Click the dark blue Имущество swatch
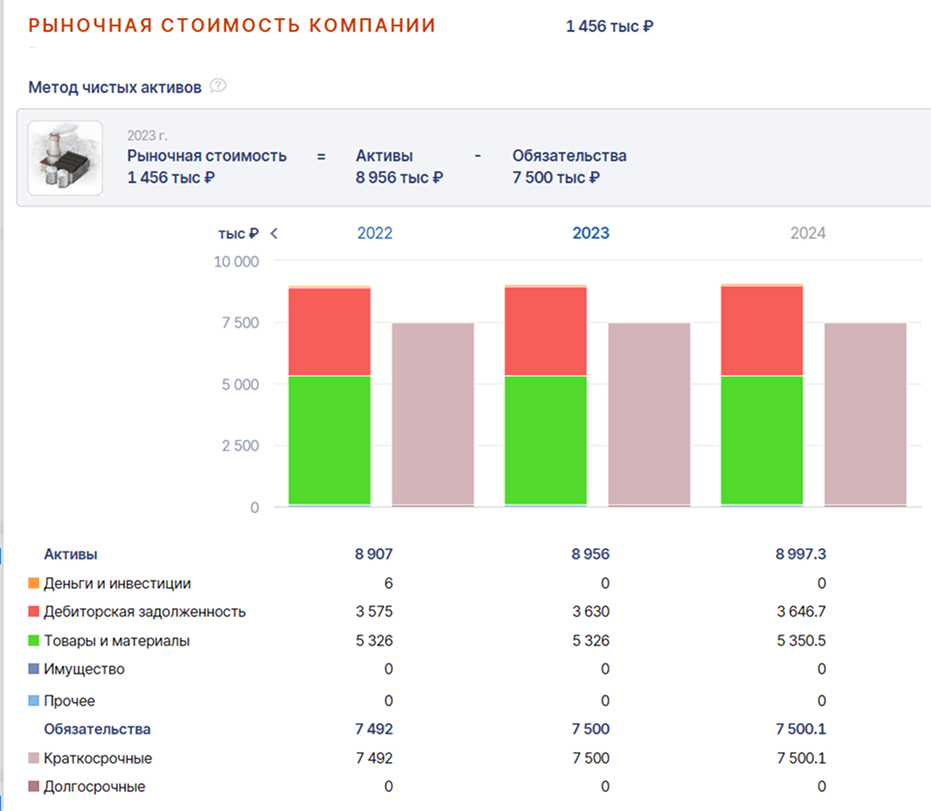931x811 pixels. (34, 669)
